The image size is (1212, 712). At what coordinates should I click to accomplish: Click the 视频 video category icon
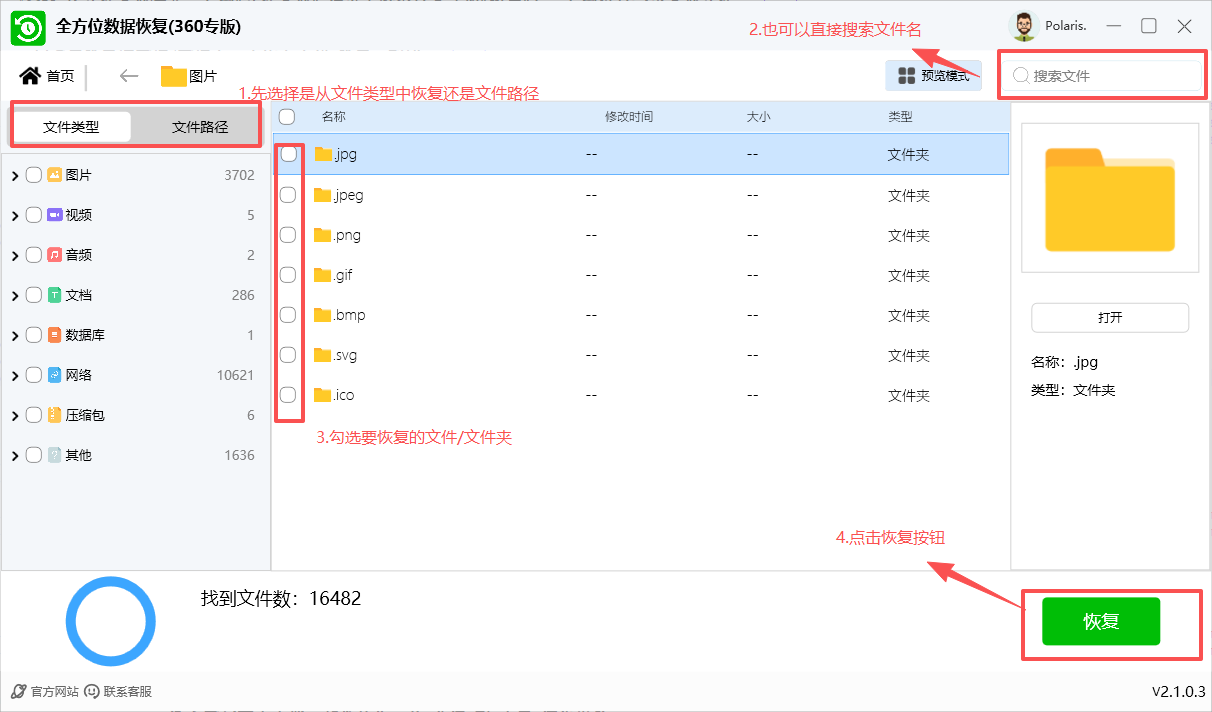55,214
